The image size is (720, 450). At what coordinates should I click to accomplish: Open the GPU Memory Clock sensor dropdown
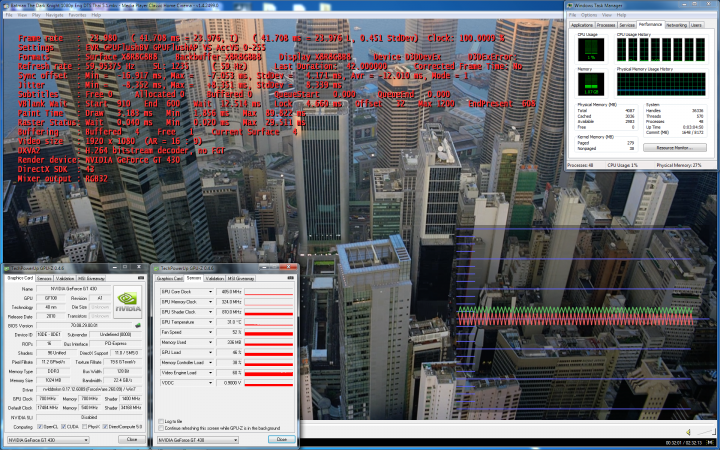[210, 302]
